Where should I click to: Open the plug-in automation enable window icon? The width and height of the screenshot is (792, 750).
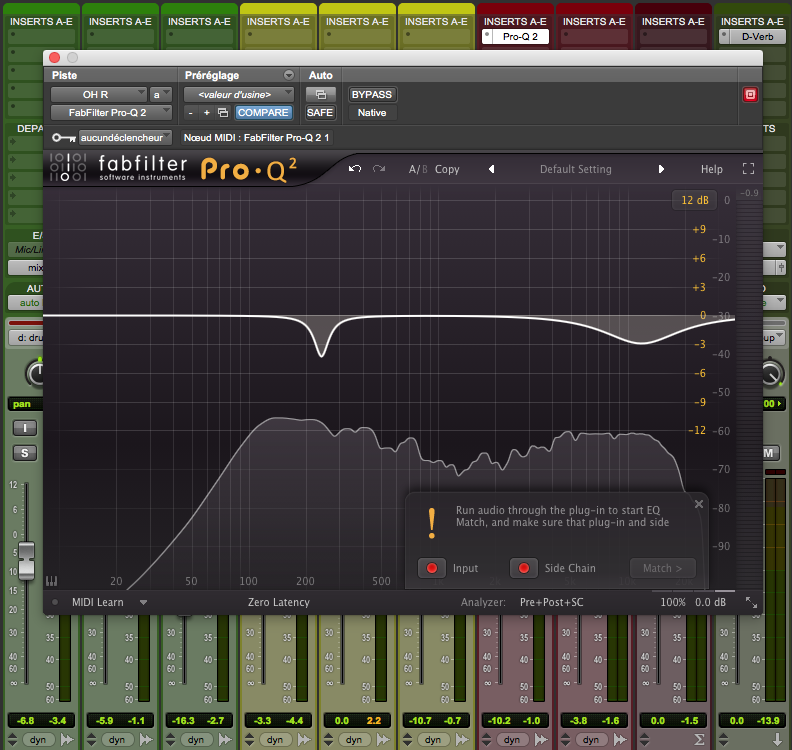click(x=320, y=94)
